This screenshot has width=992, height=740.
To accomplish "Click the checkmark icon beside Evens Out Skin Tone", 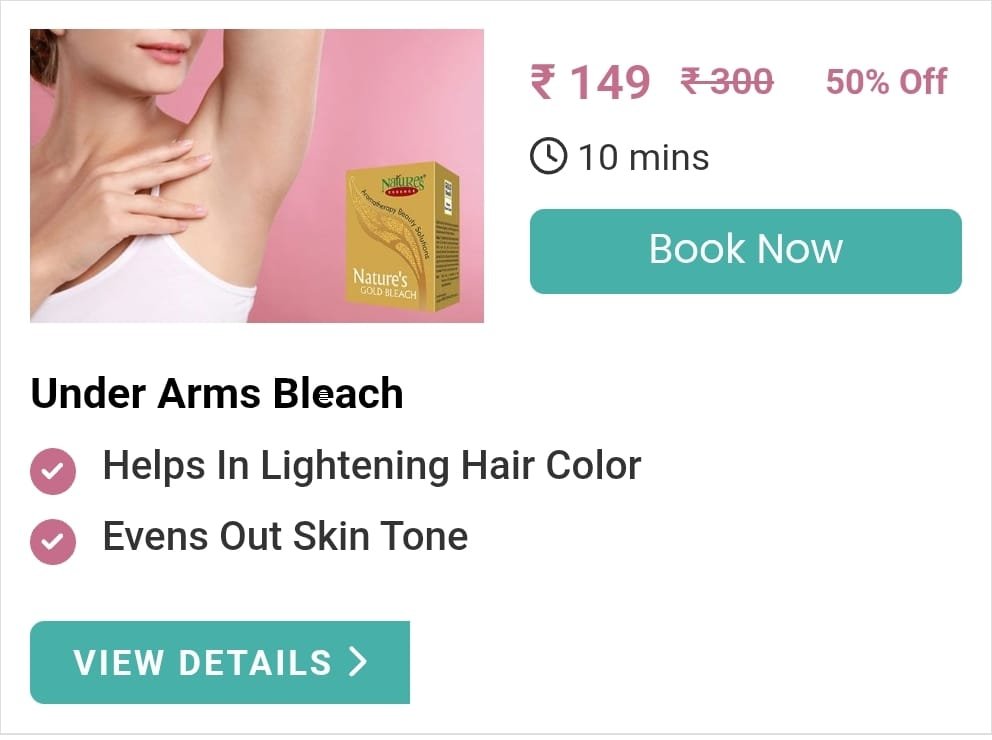I will pos(53,541).
